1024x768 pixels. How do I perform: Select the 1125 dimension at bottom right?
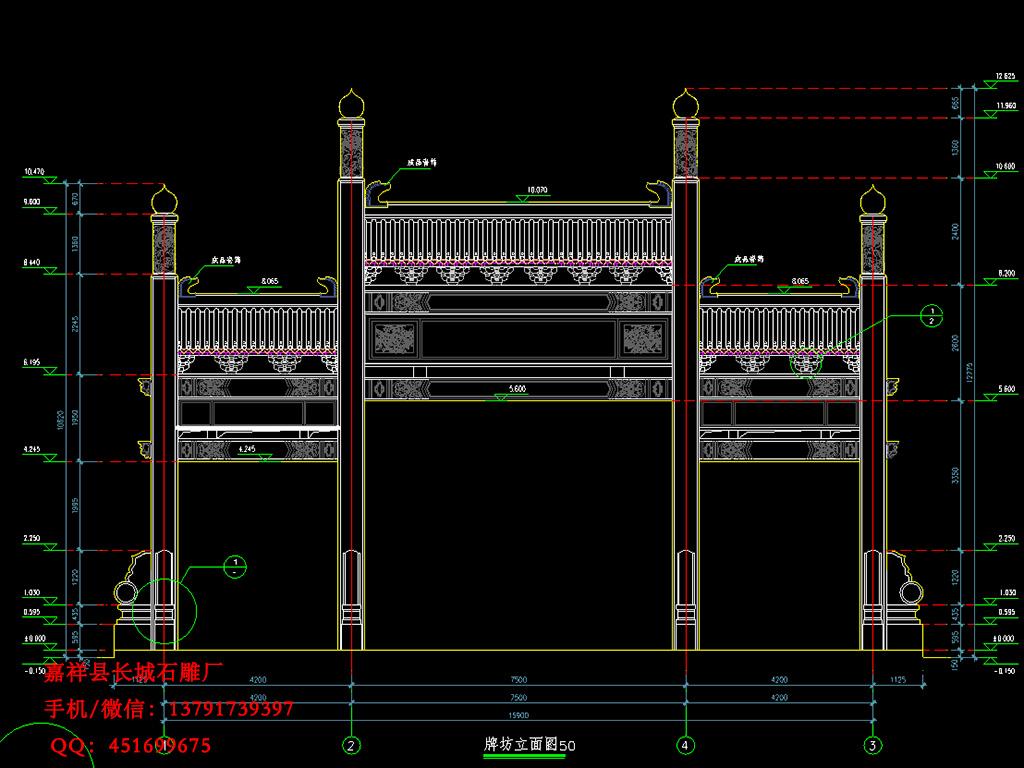click(897, 682)
